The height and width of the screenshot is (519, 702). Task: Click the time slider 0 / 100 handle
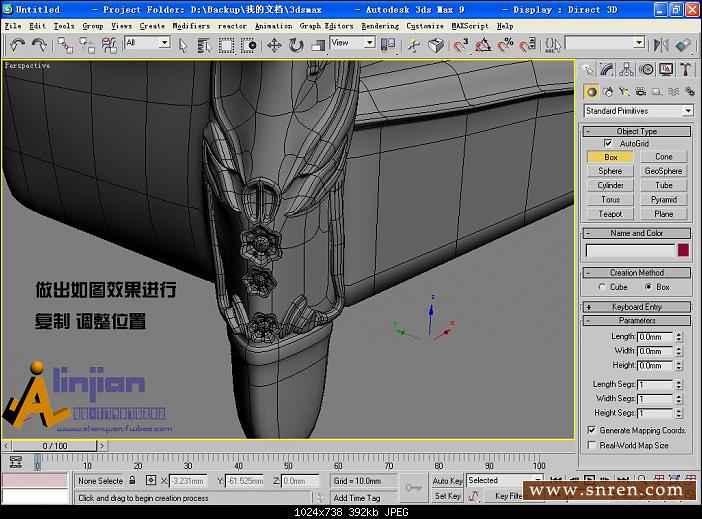pyautogui.click(x=55, y=446)
